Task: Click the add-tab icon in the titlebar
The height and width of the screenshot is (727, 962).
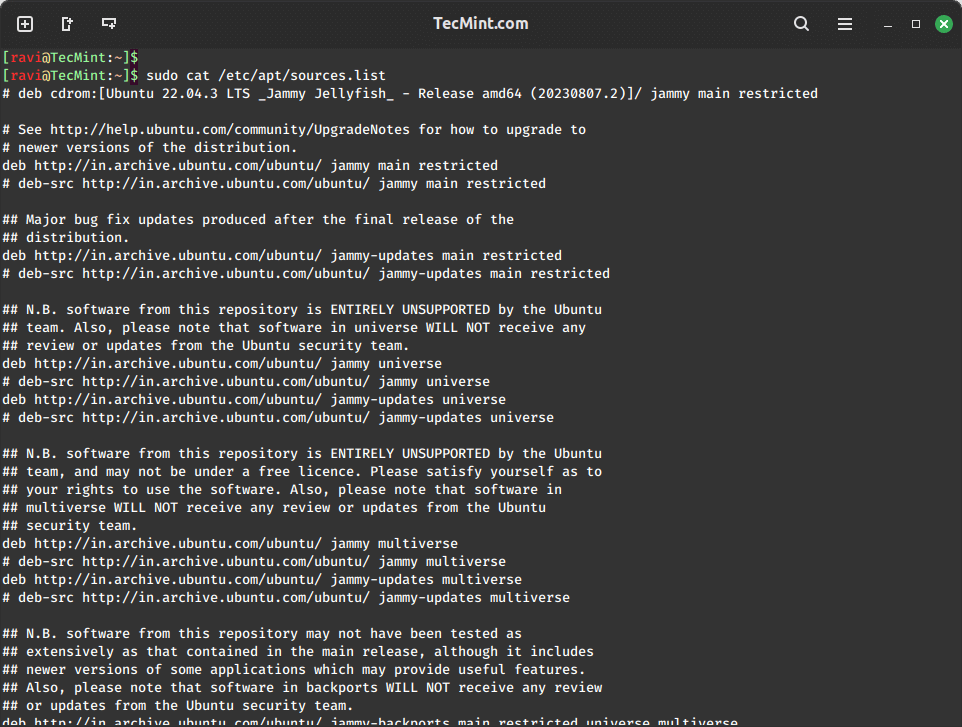Action: (x=24, y=23)
